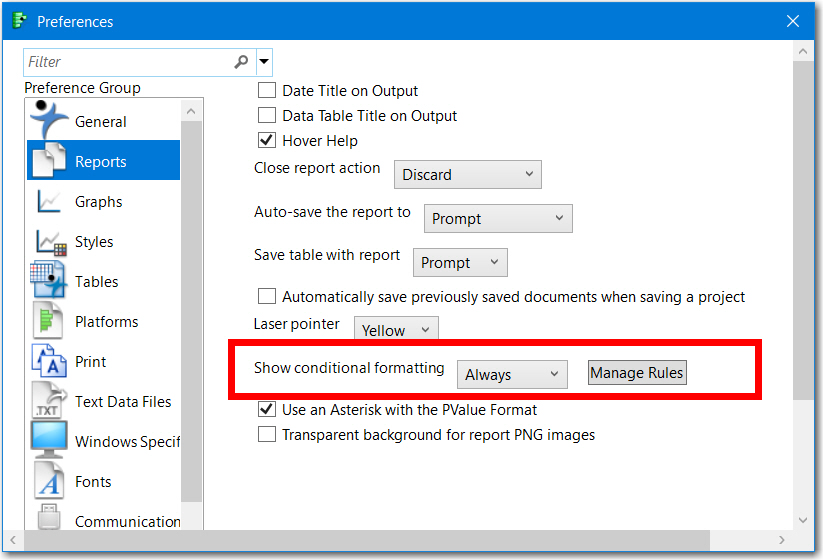Open the Print preference group icon

coord(50,361)
